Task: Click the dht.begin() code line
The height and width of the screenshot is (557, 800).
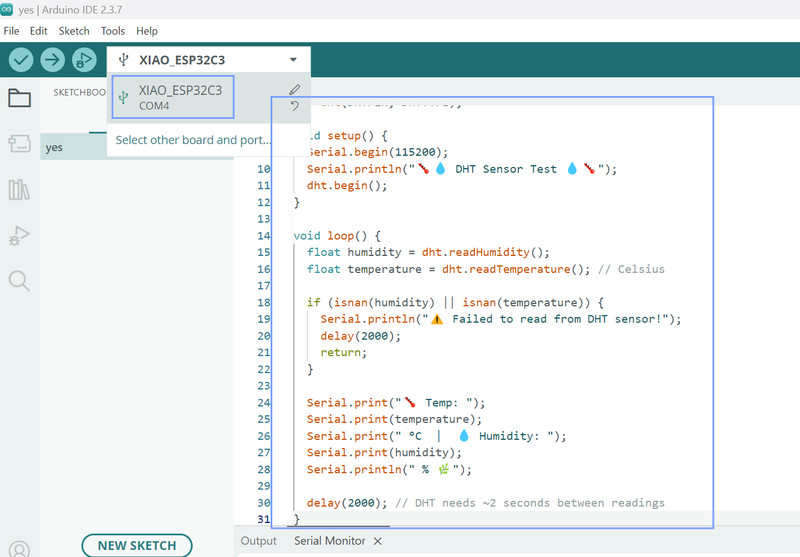Action: [347, 186]
